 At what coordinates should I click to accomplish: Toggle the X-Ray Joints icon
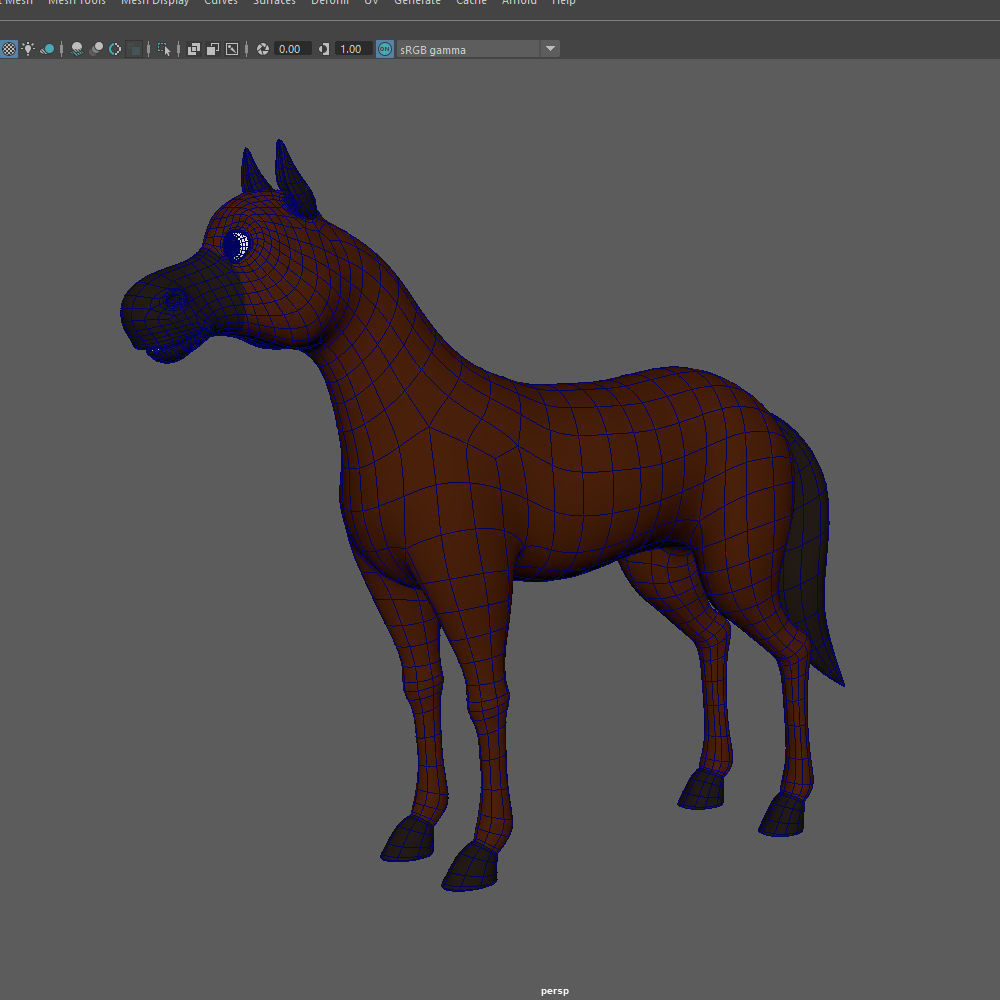click(x=232, y=49)
